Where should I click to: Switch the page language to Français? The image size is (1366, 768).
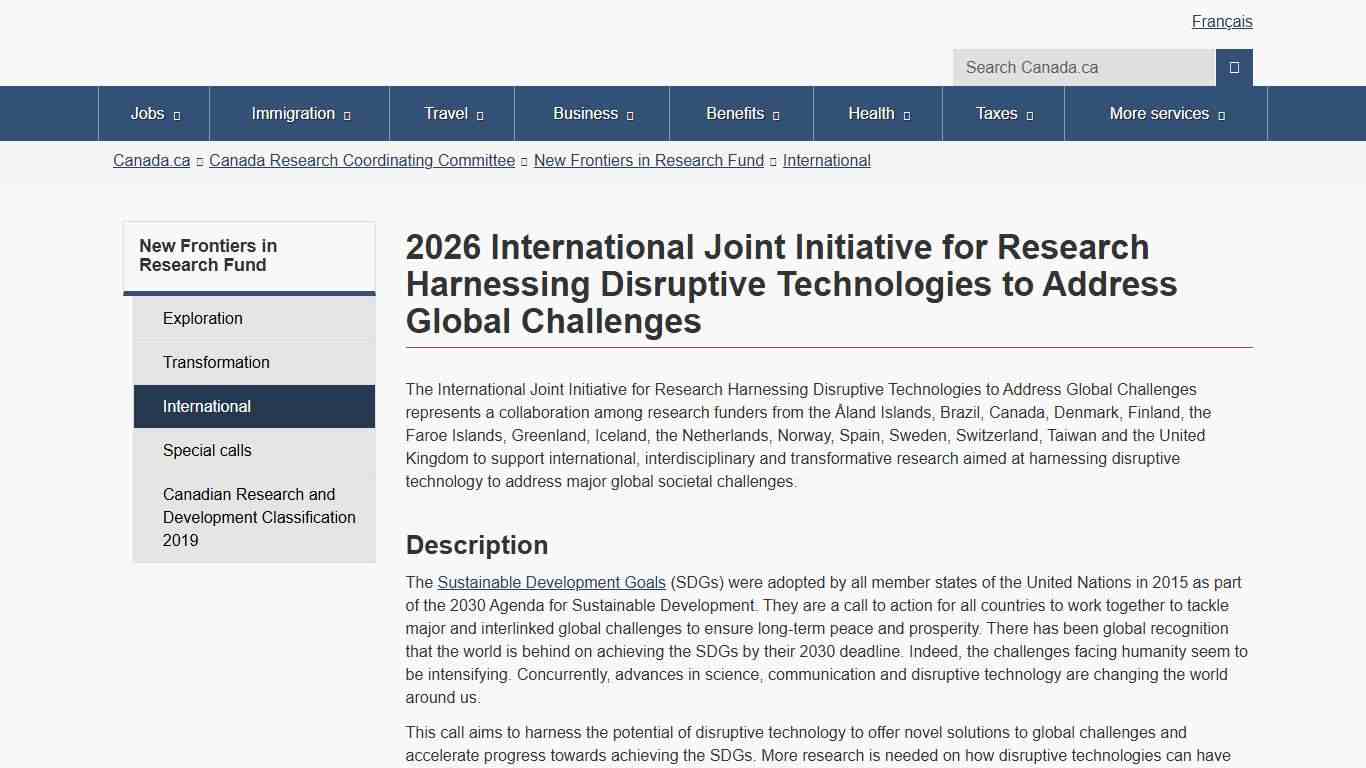click(1222, 21)
